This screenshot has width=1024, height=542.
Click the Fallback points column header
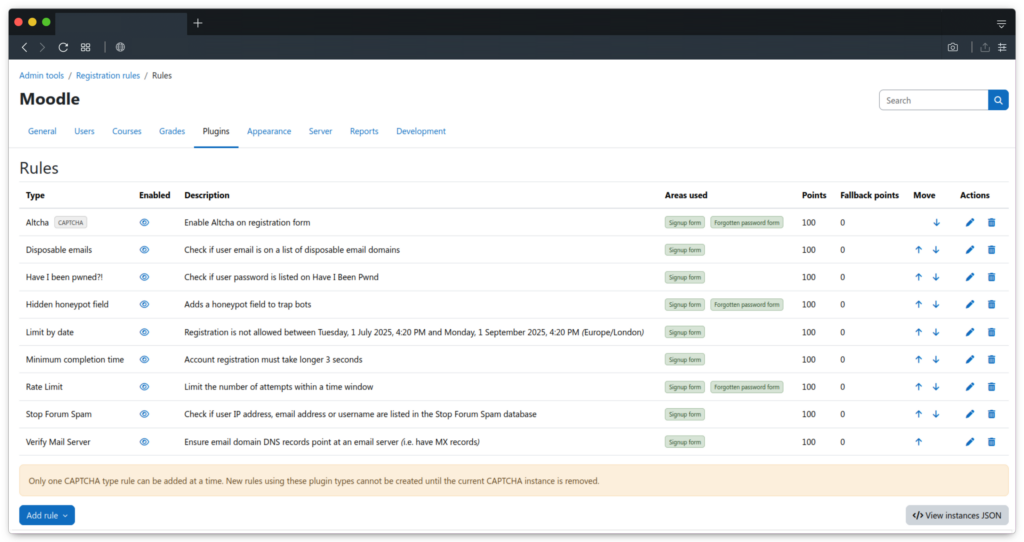click(x=869, y=195)
